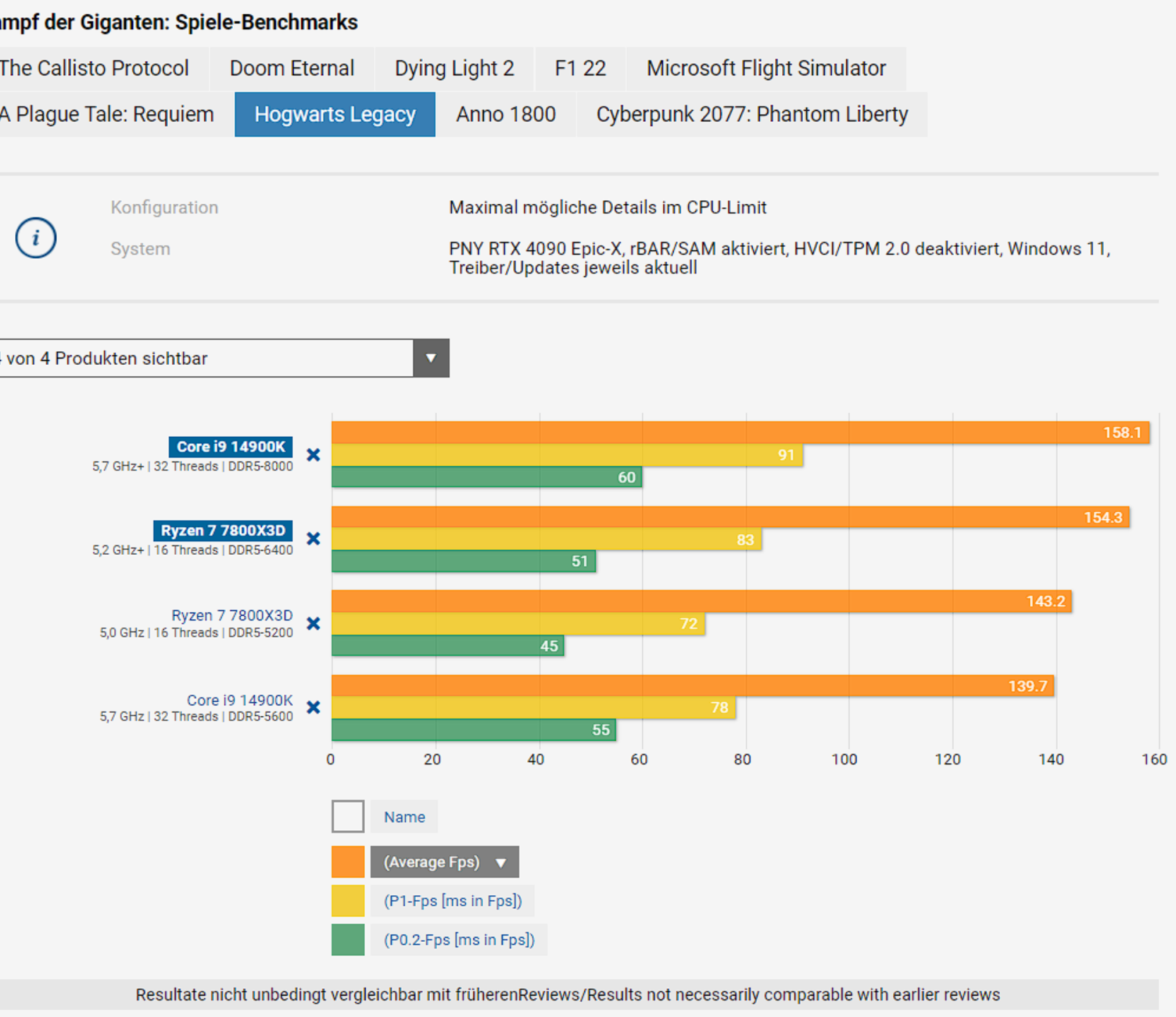Toggle the Name checkbox in legend
Viewport: 1176px width, 1017px height.
click(x=348, y=816)
